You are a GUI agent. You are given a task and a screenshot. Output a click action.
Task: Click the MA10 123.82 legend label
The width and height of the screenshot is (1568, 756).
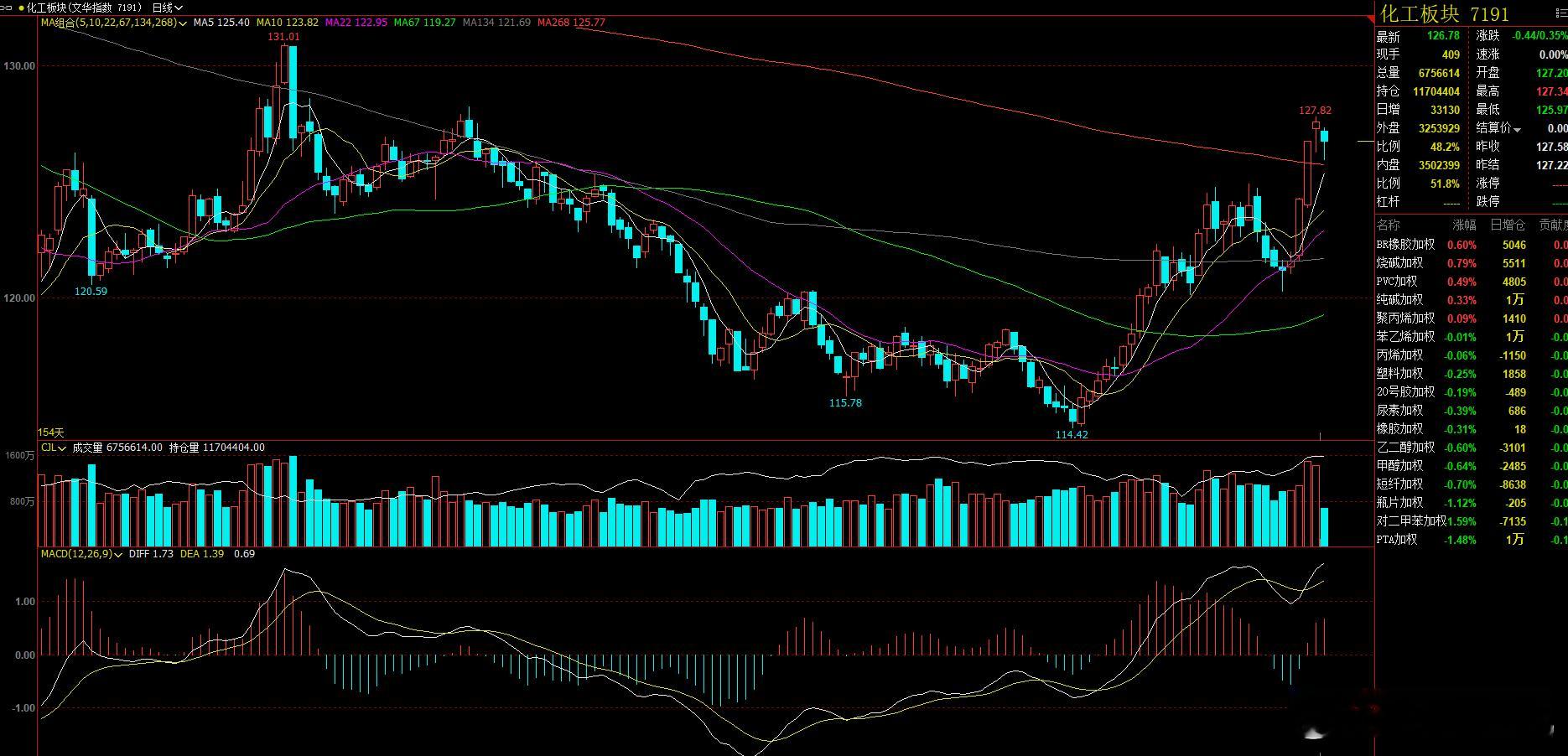coord(288,23)
